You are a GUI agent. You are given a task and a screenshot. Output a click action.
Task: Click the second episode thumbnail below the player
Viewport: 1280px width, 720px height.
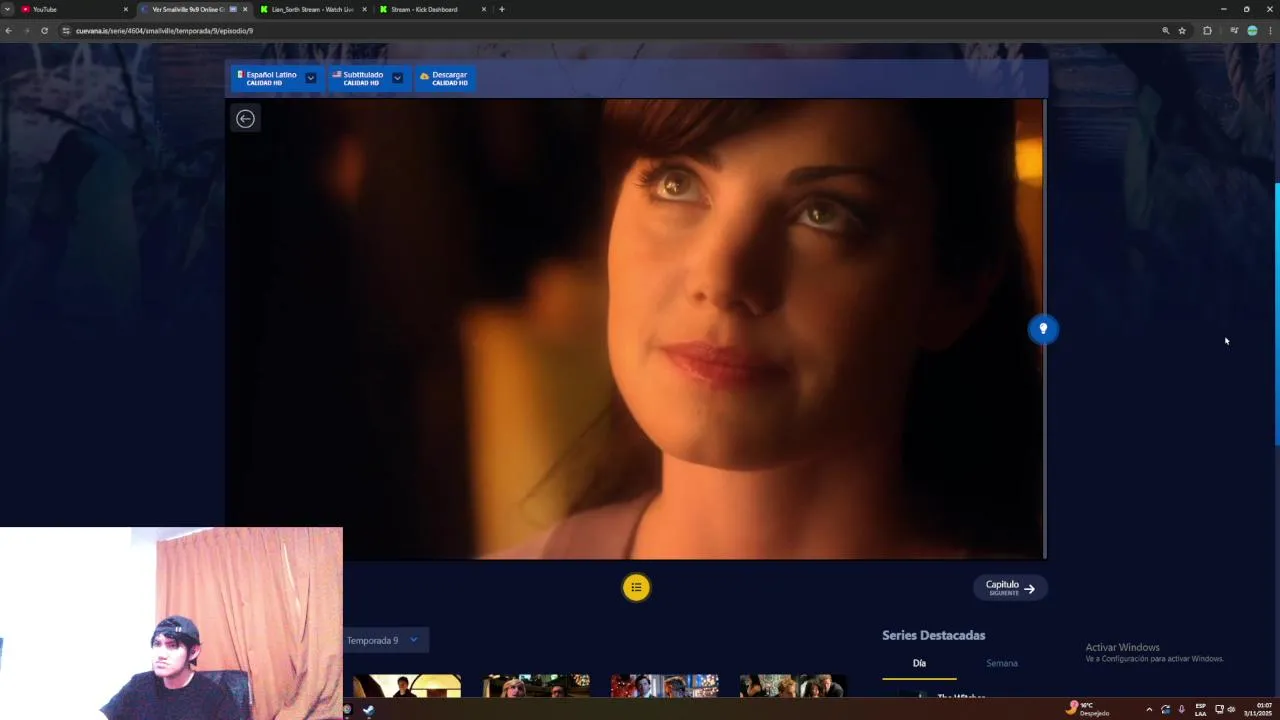pos(536,685)
